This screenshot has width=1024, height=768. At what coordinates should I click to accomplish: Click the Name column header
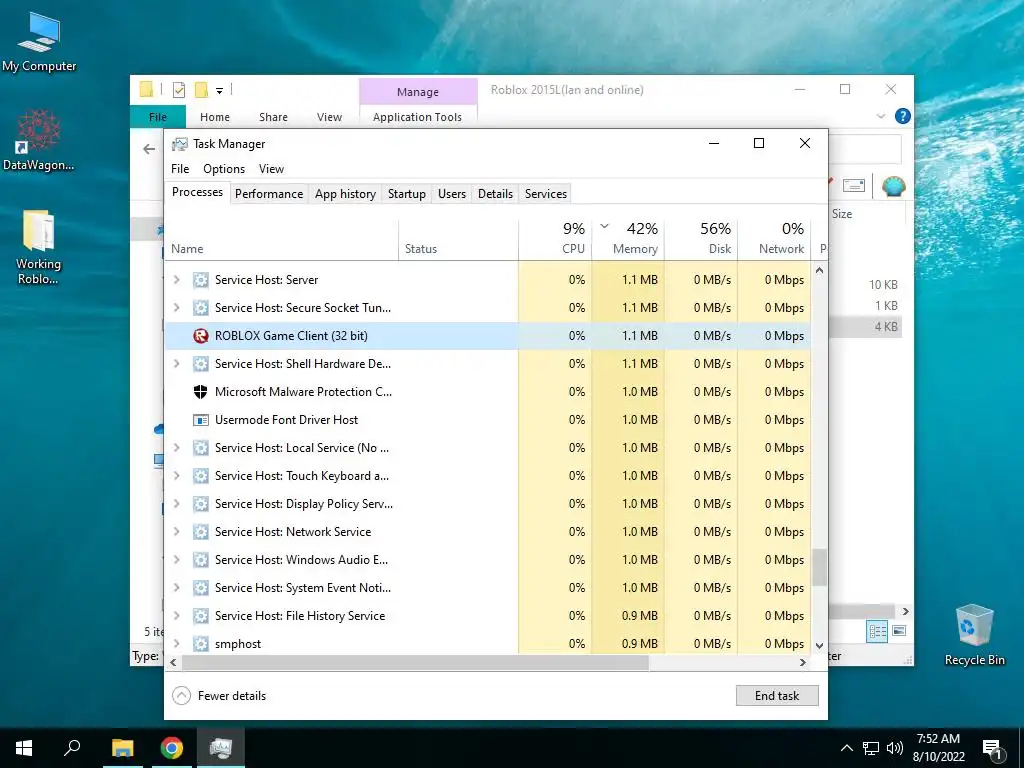[281, 239]
